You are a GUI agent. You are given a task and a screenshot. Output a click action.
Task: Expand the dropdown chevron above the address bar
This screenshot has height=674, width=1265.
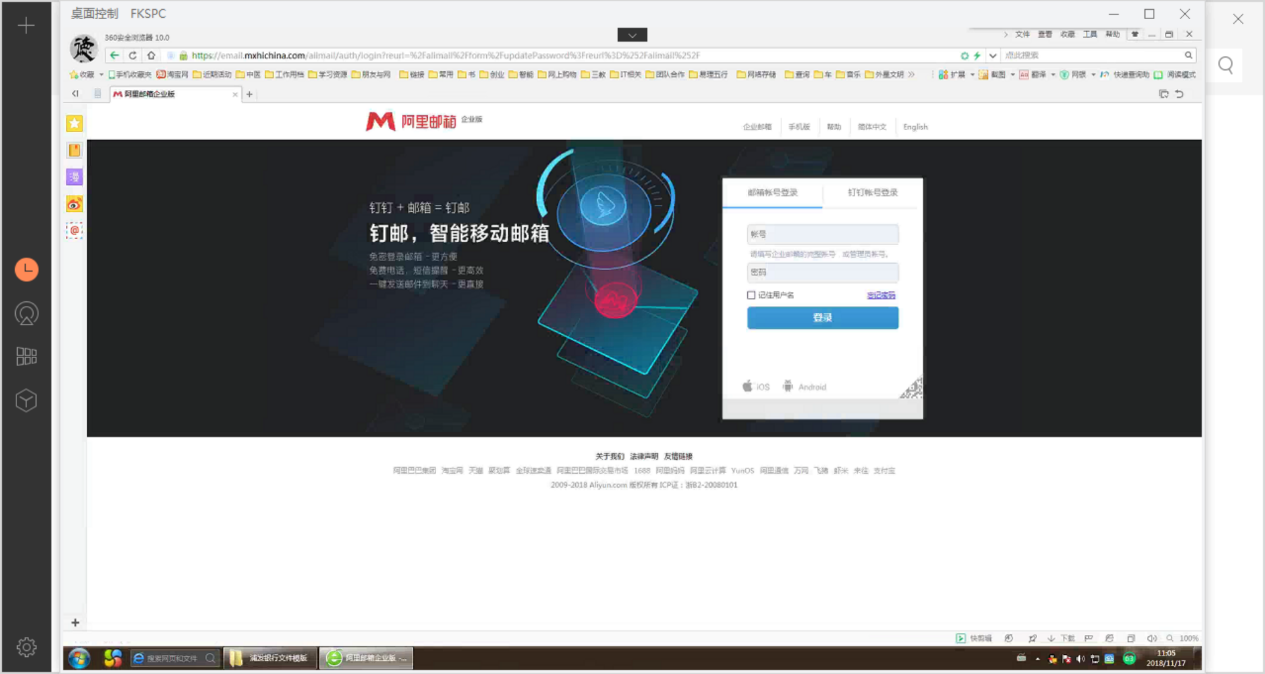pos(632,35)
